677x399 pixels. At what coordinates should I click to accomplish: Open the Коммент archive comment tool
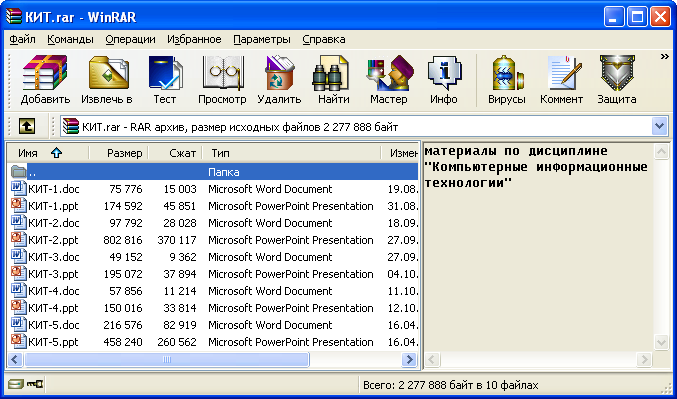pyautogui.click(x=564, y=73)
